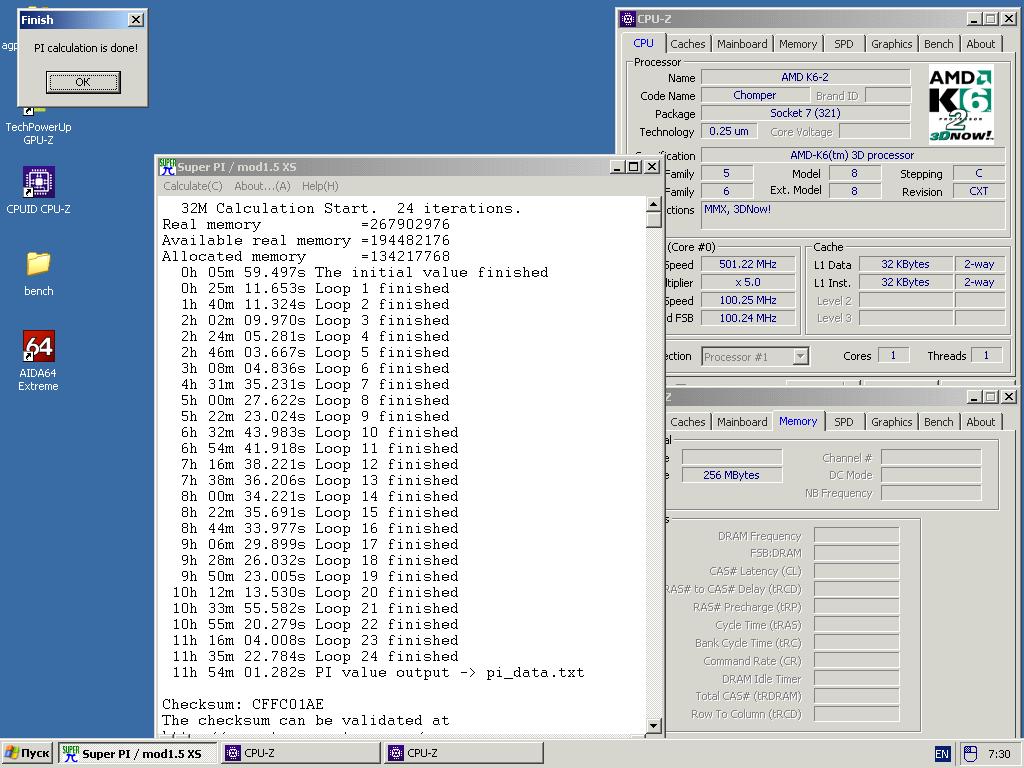
Task: Switch to Bench tab in top CPU-Z
Action: pos(938,44)
